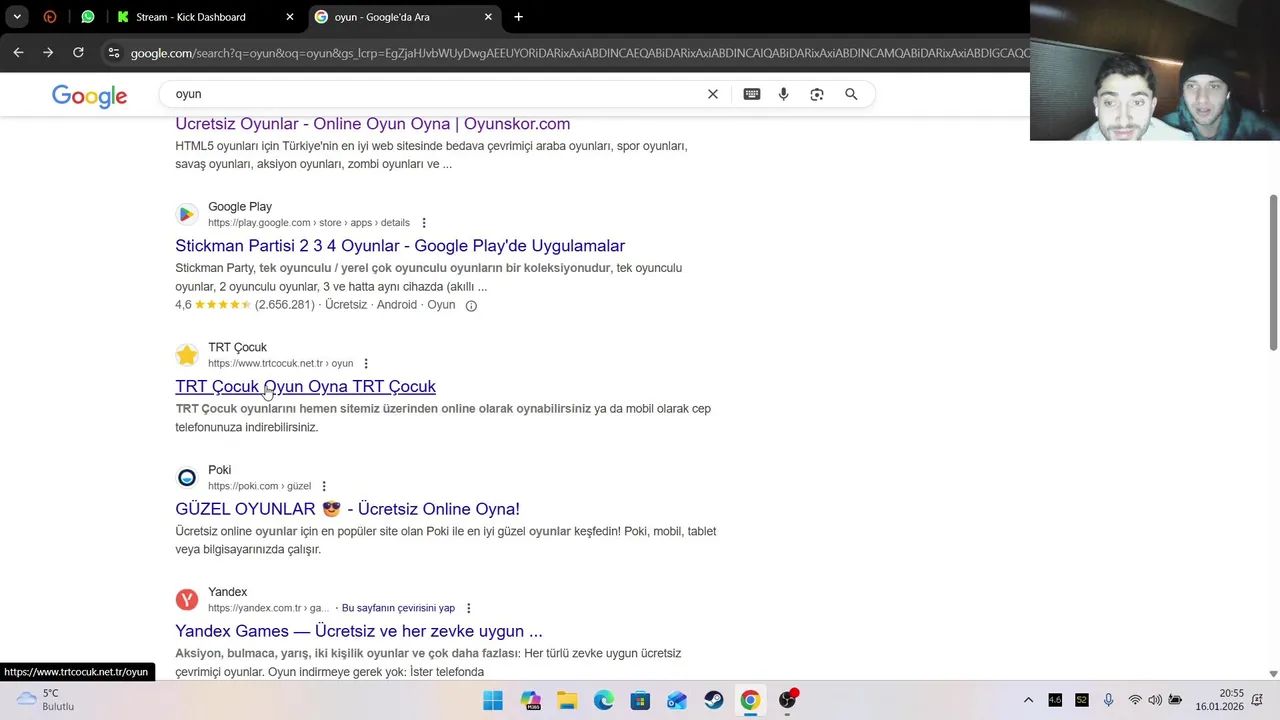Open TRT Çocuk Oyun Oyna link
1280x720 pixels.
coord(305,387)
